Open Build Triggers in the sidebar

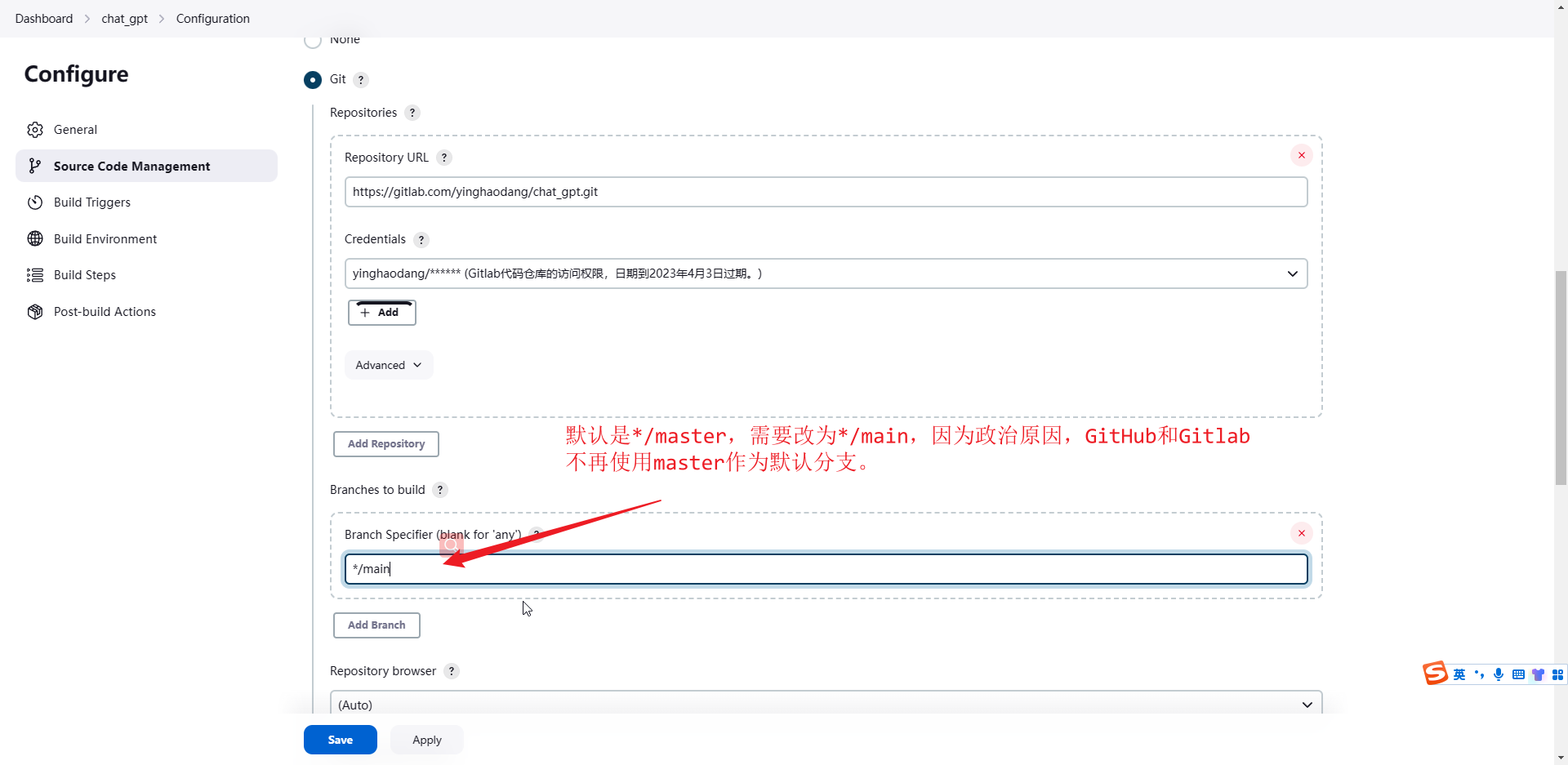tap(91, 202)
